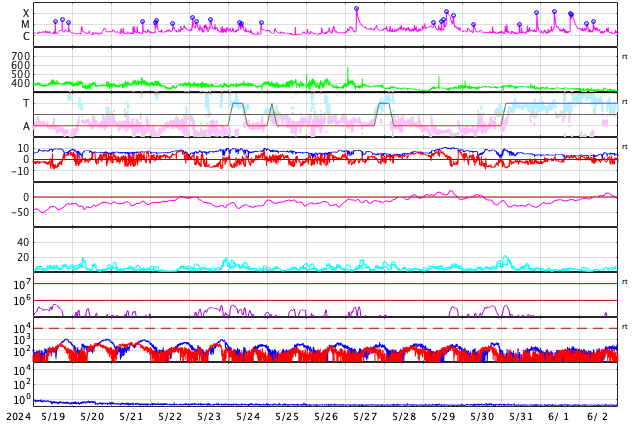Click the 5/31 date label

click(521, 417)
